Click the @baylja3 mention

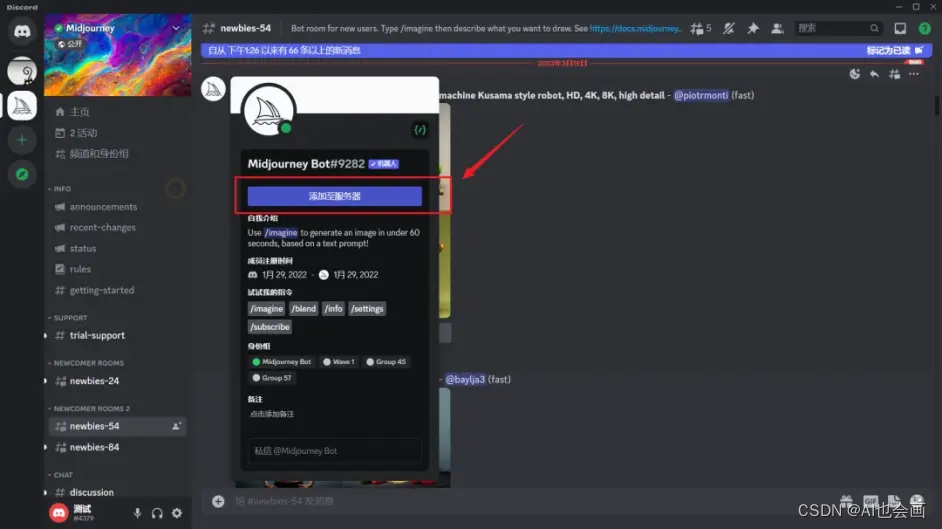[465, 379]
